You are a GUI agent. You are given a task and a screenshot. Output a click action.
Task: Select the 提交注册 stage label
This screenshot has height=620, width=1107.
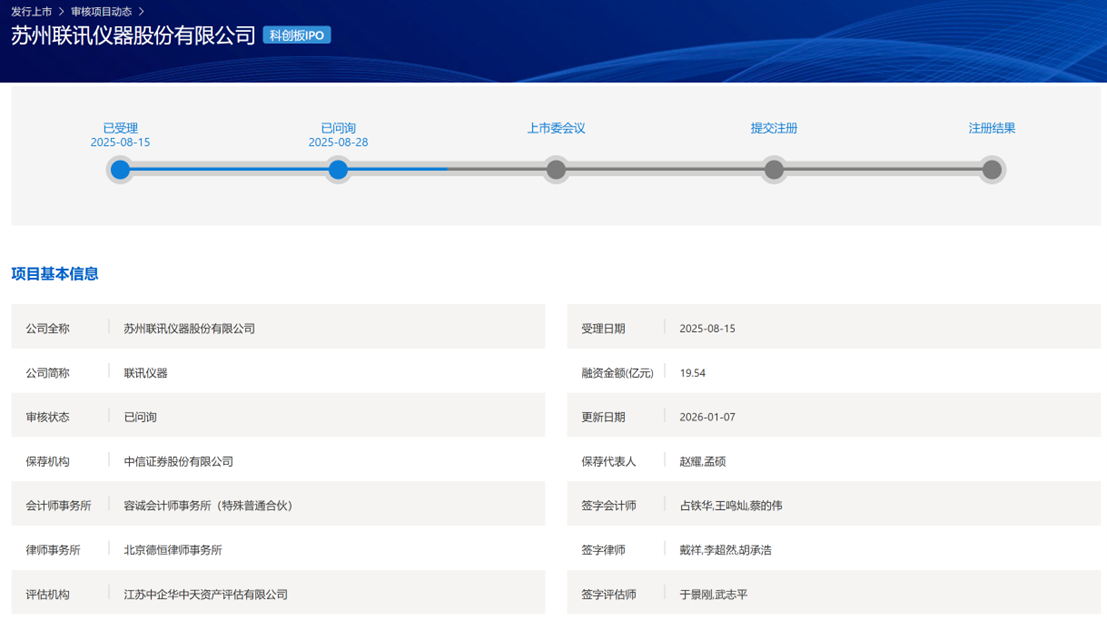(774, 128)
